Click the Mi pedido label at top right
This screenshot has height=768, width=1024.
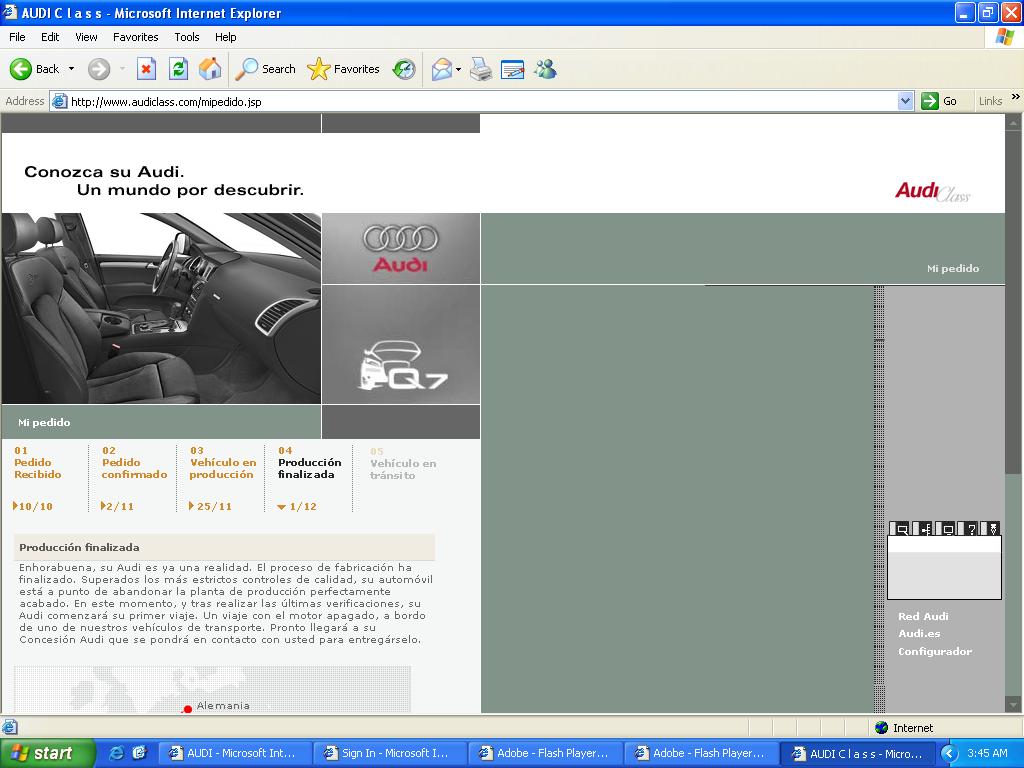click(953, 268)
